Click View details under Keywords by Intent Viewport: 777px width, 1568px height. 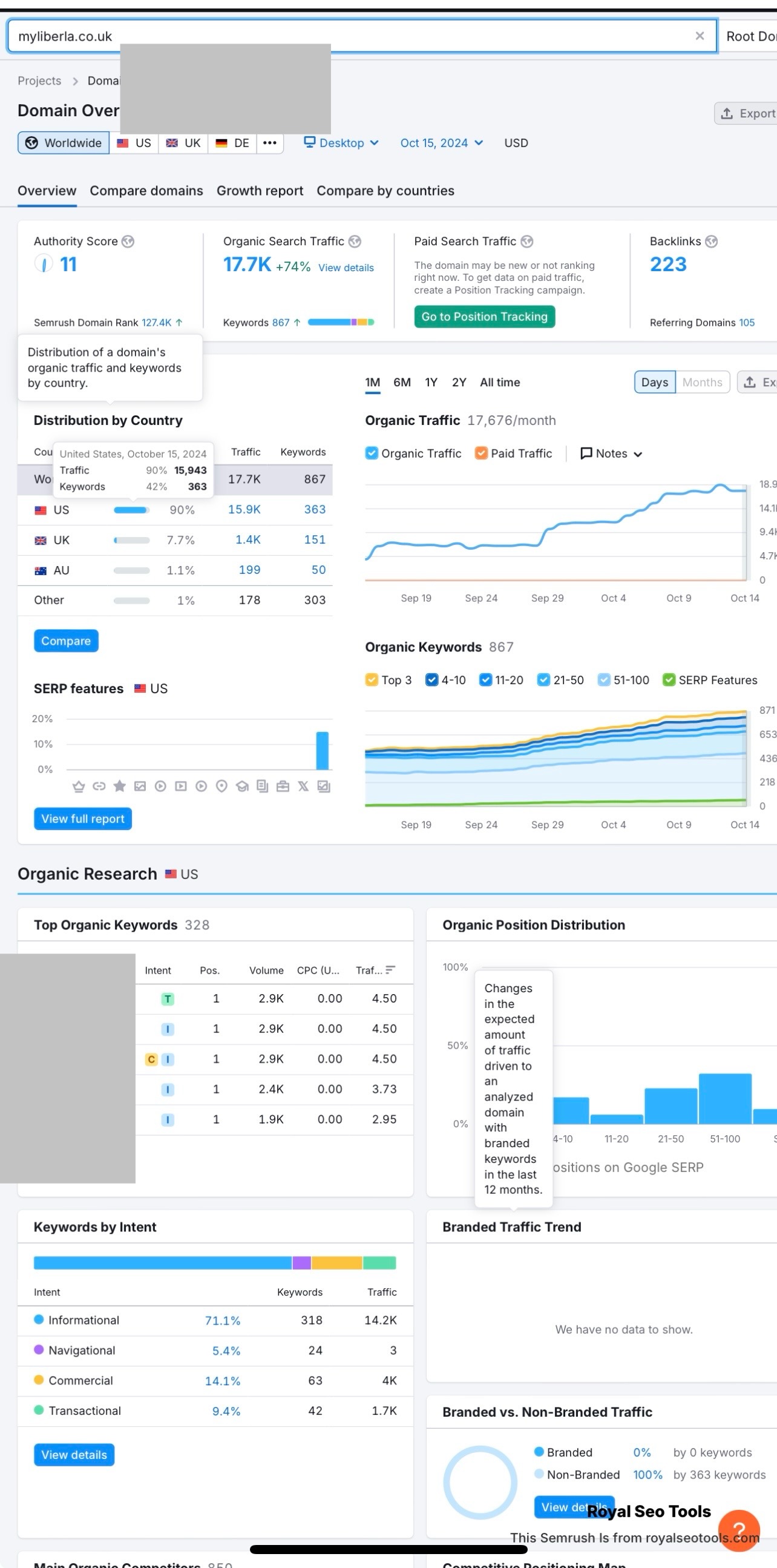pos(74,1455)
